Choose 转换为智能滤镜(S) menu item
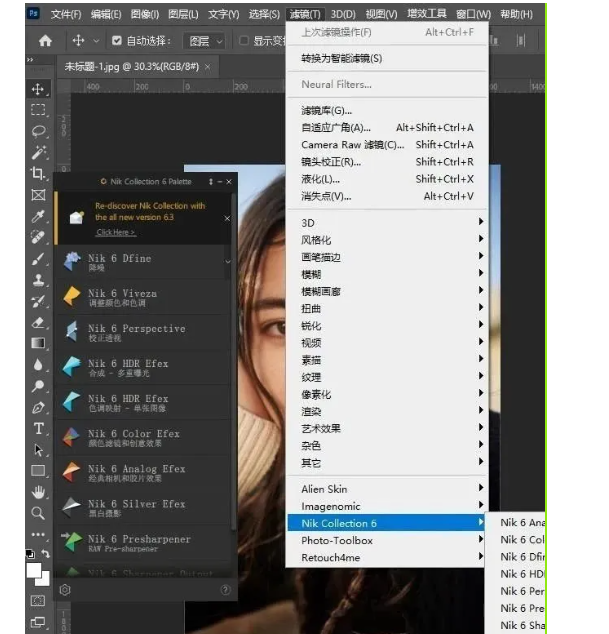 tap(386, 58)
